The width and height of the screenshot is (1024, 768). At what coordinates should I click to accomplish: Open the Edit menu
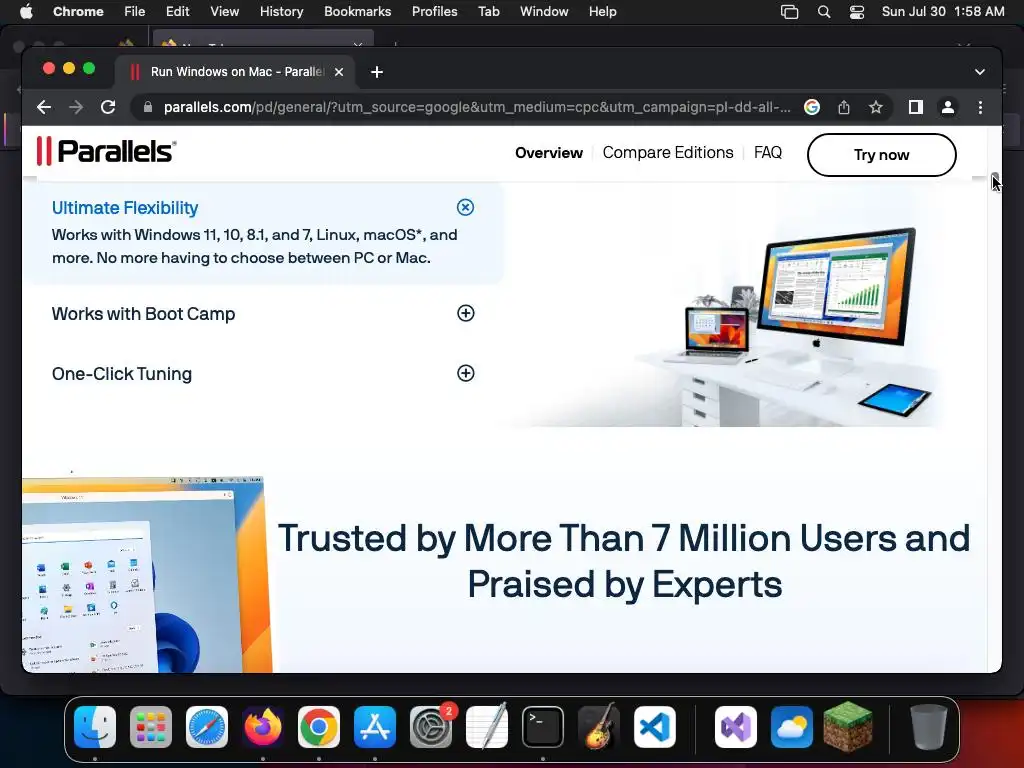(177, 12)
